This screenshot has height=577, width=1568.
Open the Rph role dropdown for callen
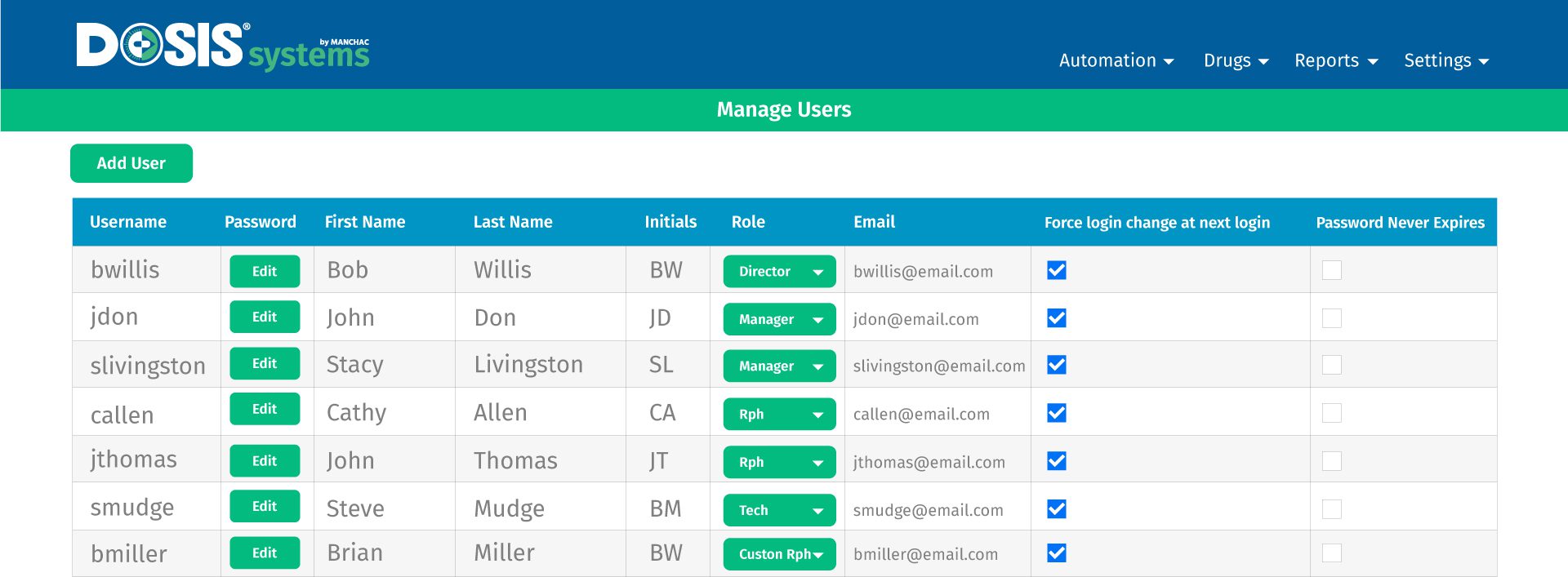coord(780,414)
